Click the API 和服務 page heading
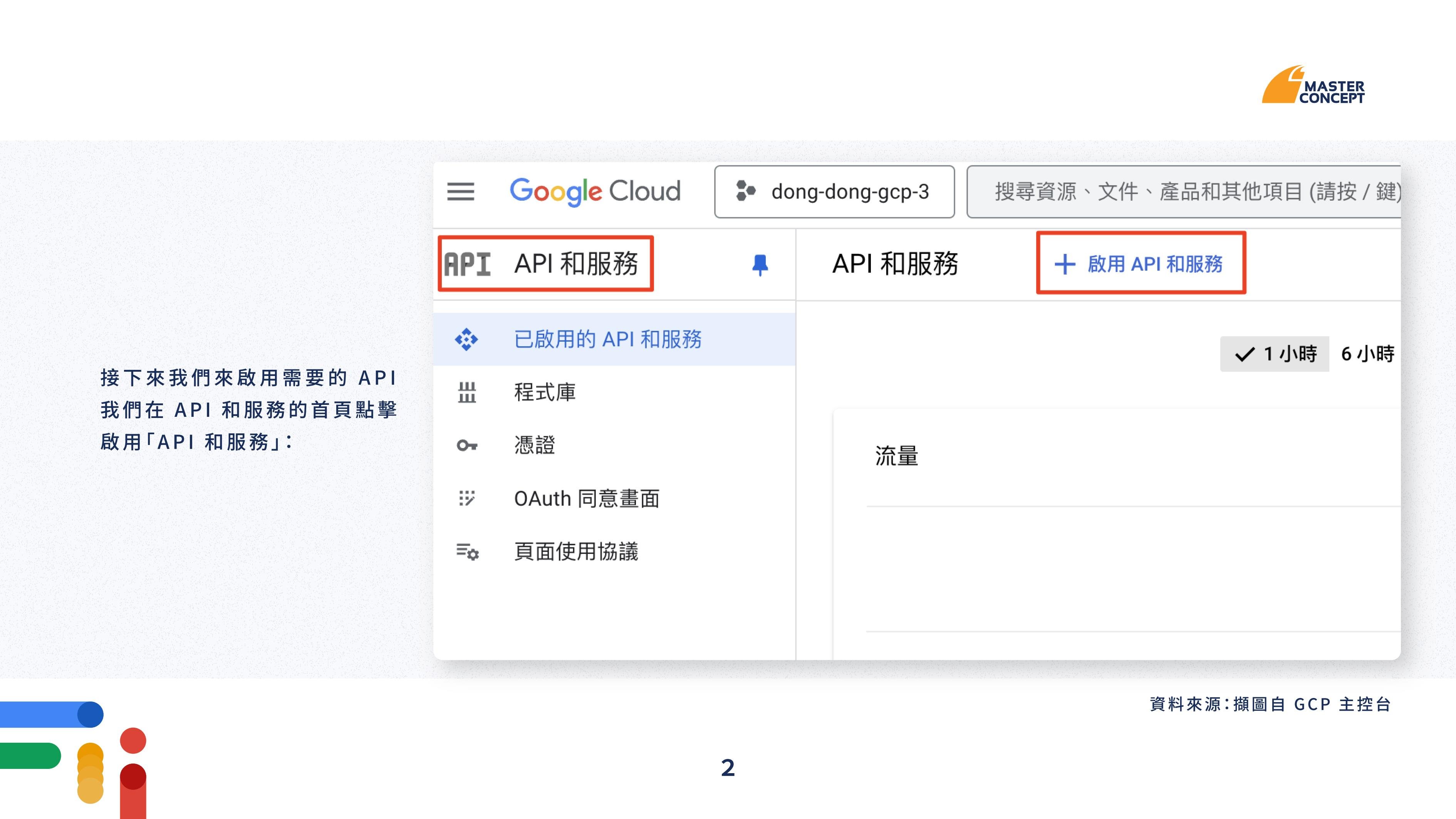 [895, 264]
